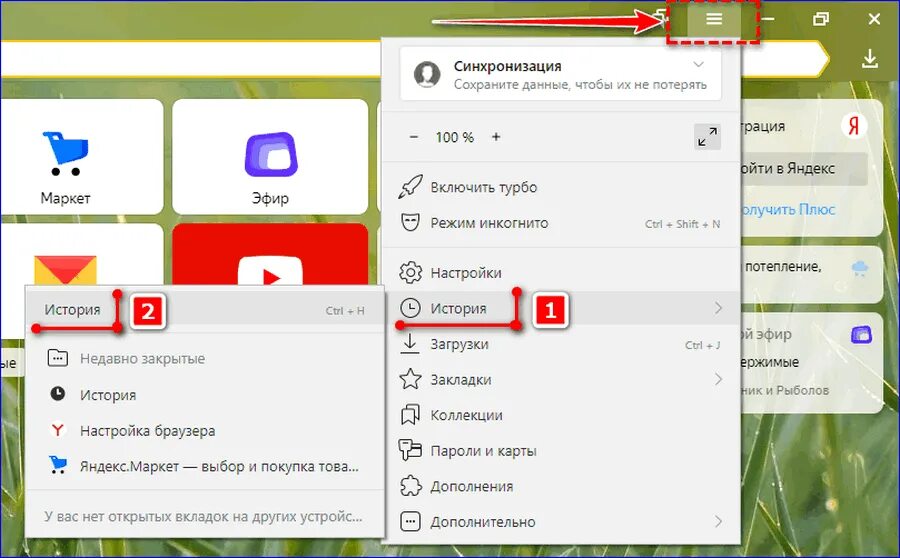Image resolution: width=900 pixels, height=558 pixels.
Task: Open Настройка браузера recent tab
Action: pyautogui.click(x=205, y=430)
